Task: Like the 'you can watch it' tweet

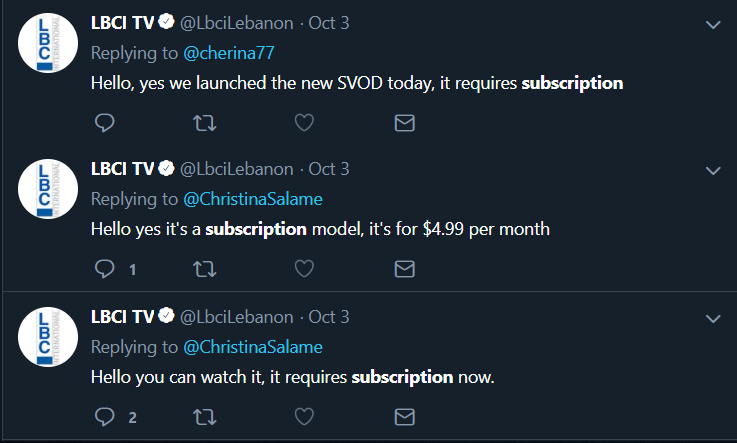Action: click(305, 416)
